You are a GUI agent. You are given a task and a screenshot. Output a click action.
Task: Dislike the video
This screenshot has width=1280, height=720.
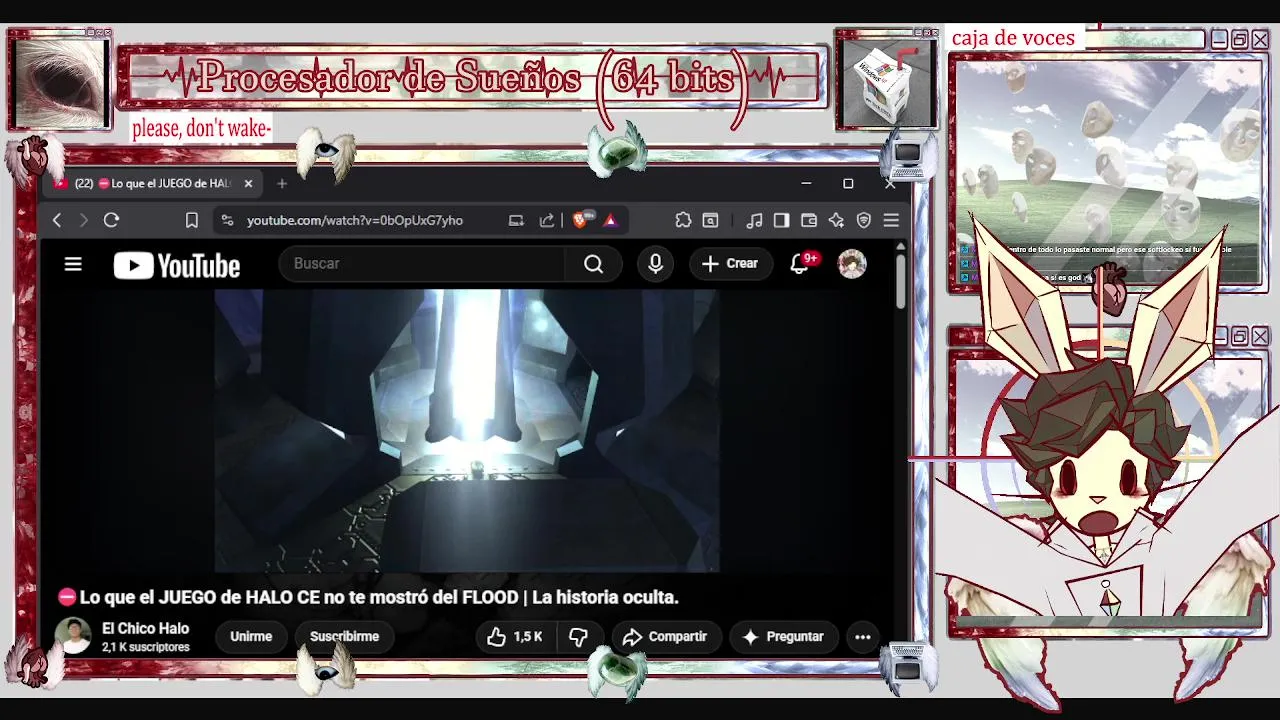pos(579,636)
